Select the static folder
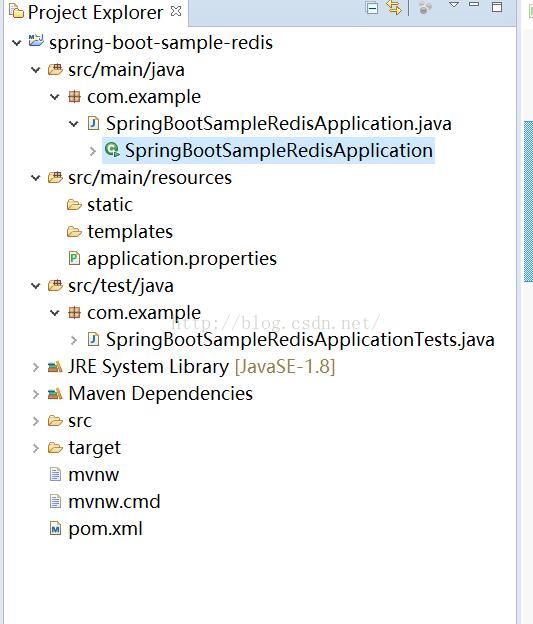 pyautogui.click(x=109, y=205)
